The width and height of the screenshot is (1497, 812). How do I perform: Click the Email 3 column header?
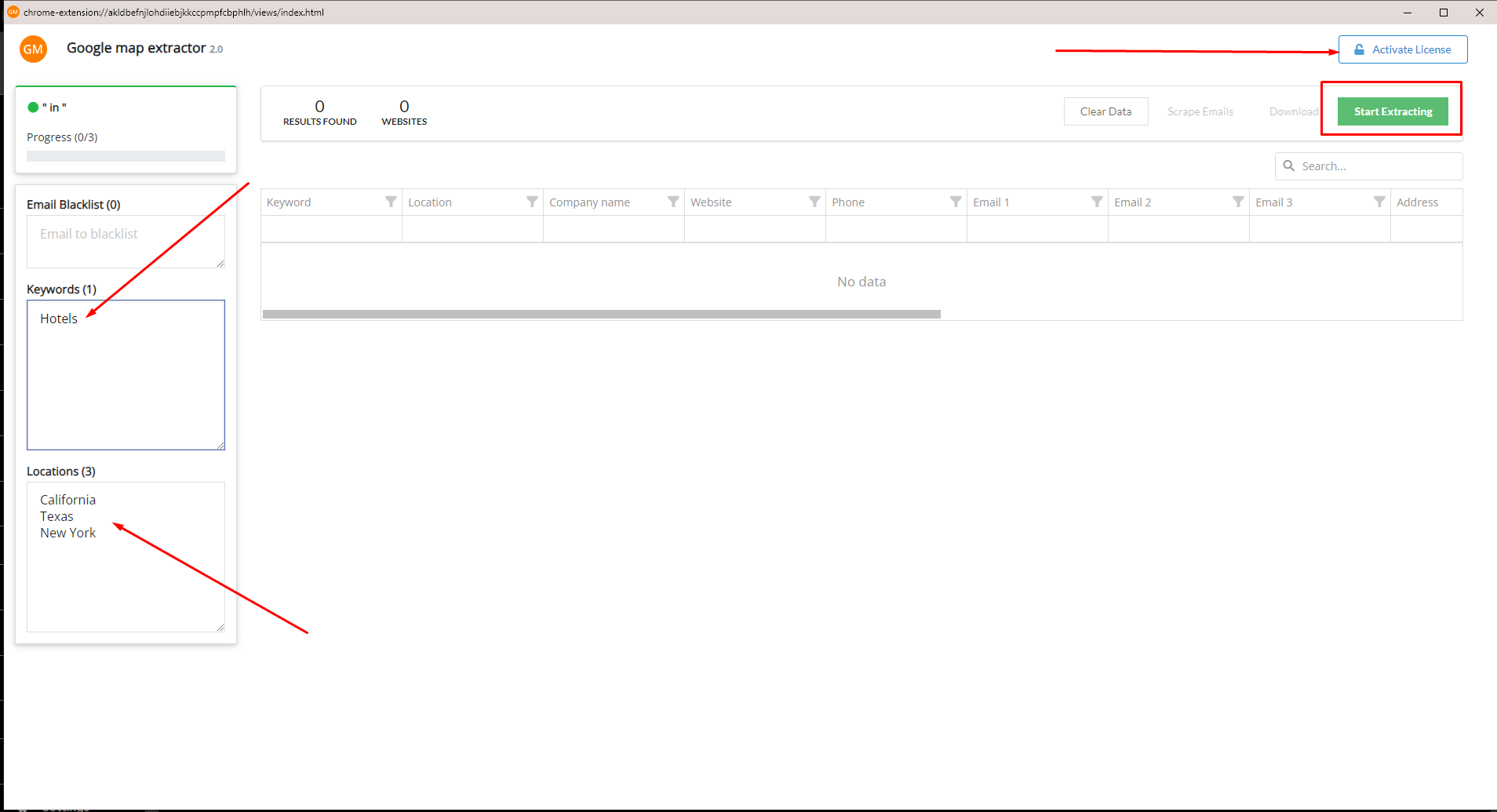point(1320,202)
